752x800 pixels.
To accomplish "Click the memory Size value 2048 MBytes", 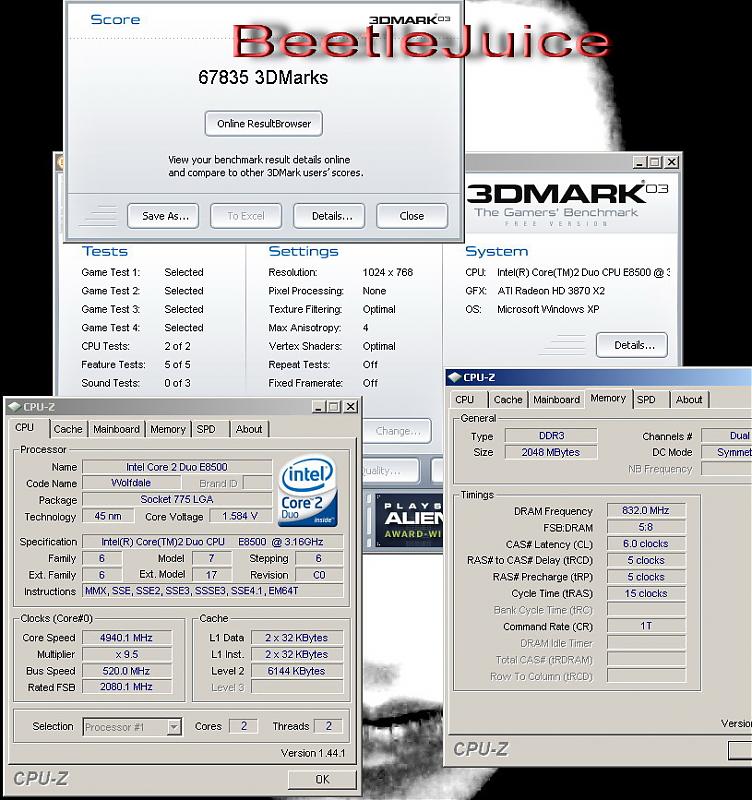I will [551, 452].
